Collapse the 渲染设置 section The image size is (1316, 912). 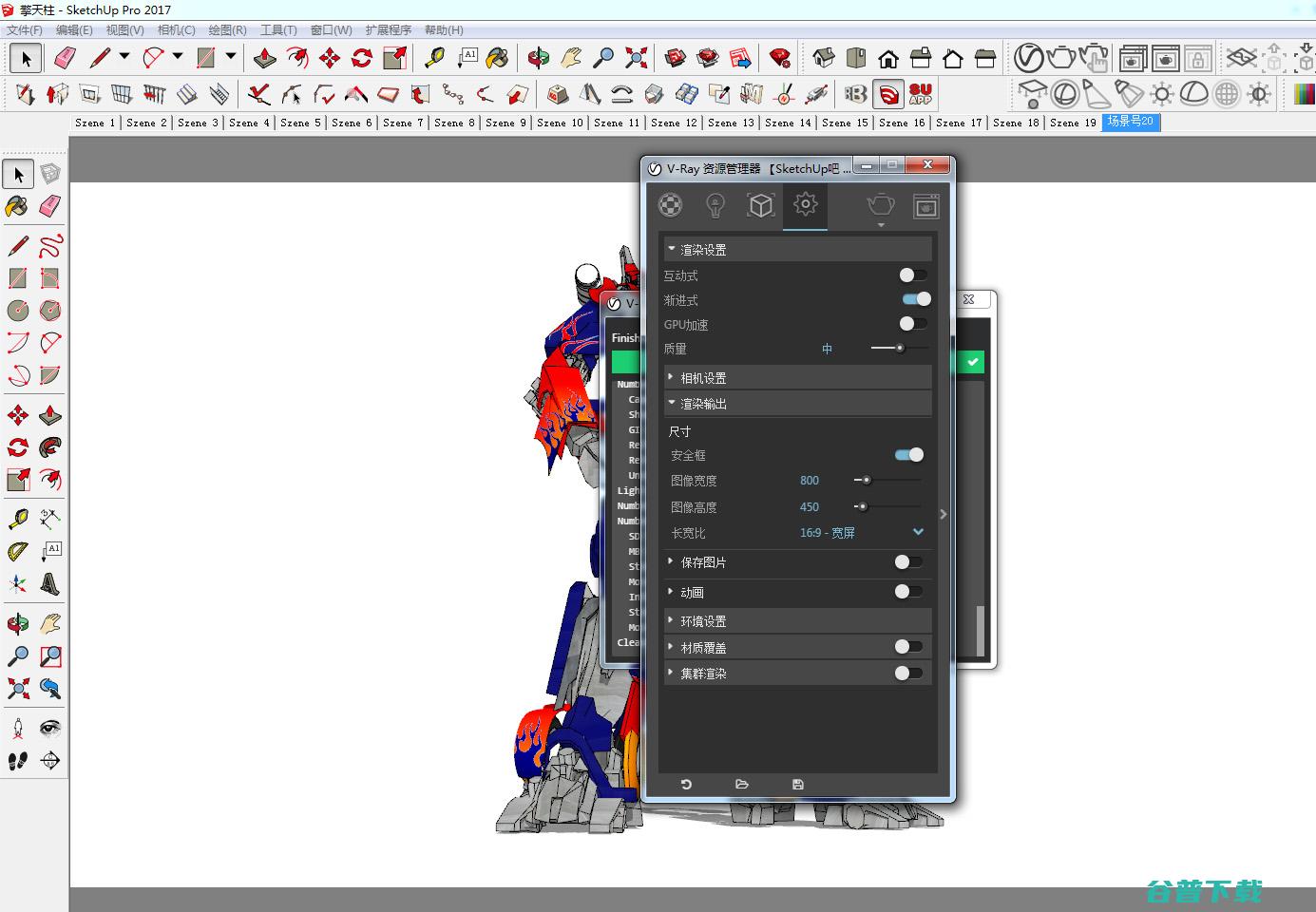(x=797, y=250)
